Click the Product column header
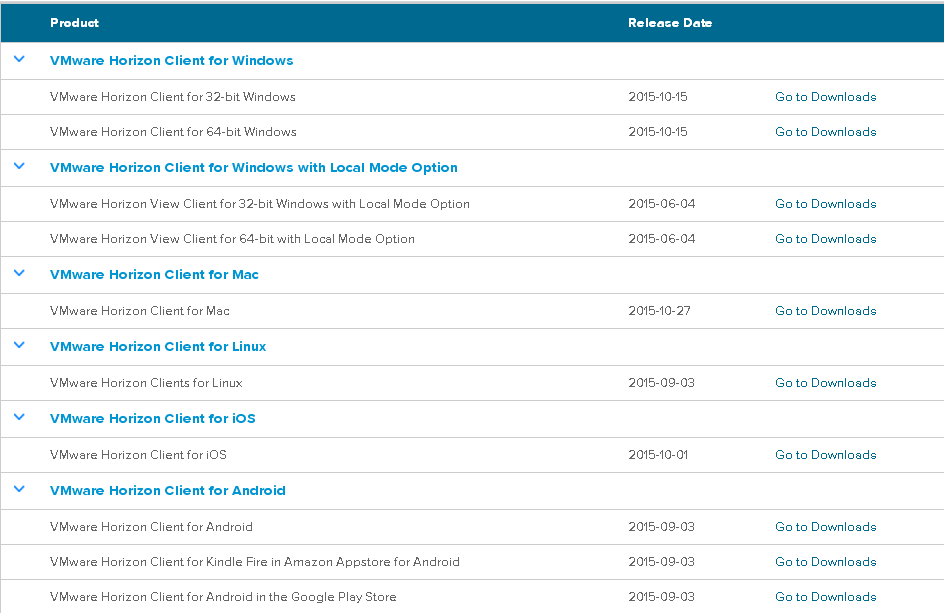Screen dimensions: 944x613 (74, 23)
